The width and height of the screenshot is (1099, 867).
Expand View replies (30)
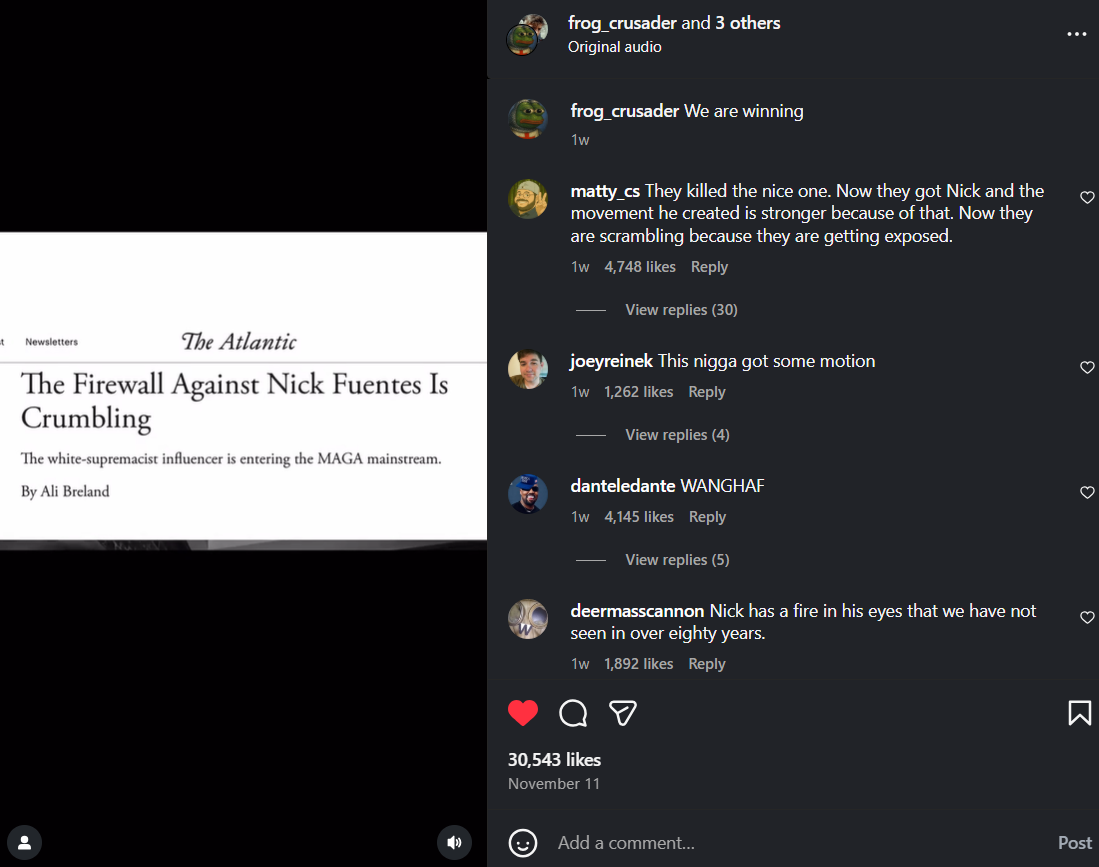pyautogui.click(x=681, y=310)
